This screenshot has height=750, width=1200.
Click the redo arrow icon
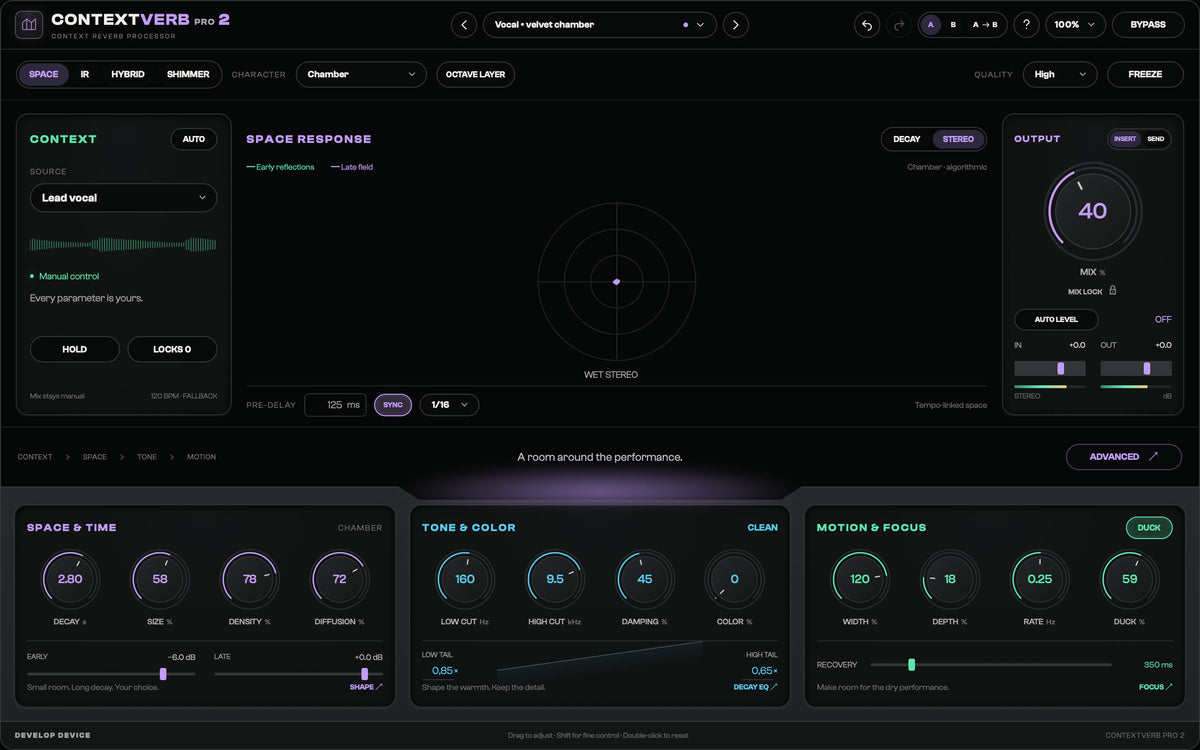pyautogui.click(x=898, y=25)
